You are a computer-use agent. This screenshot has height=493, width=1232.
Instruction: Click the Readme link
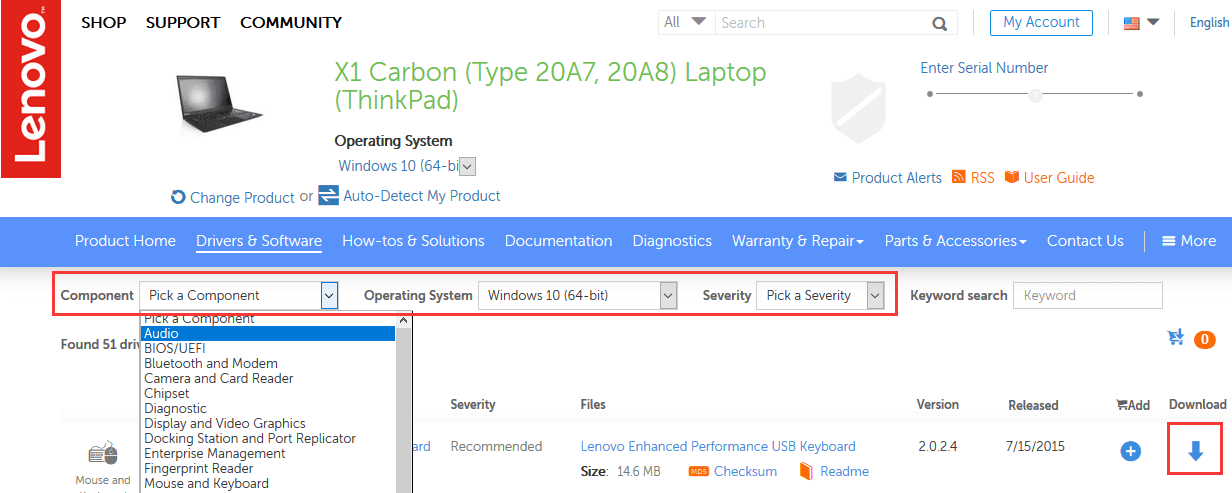click(x=844, y=472)
